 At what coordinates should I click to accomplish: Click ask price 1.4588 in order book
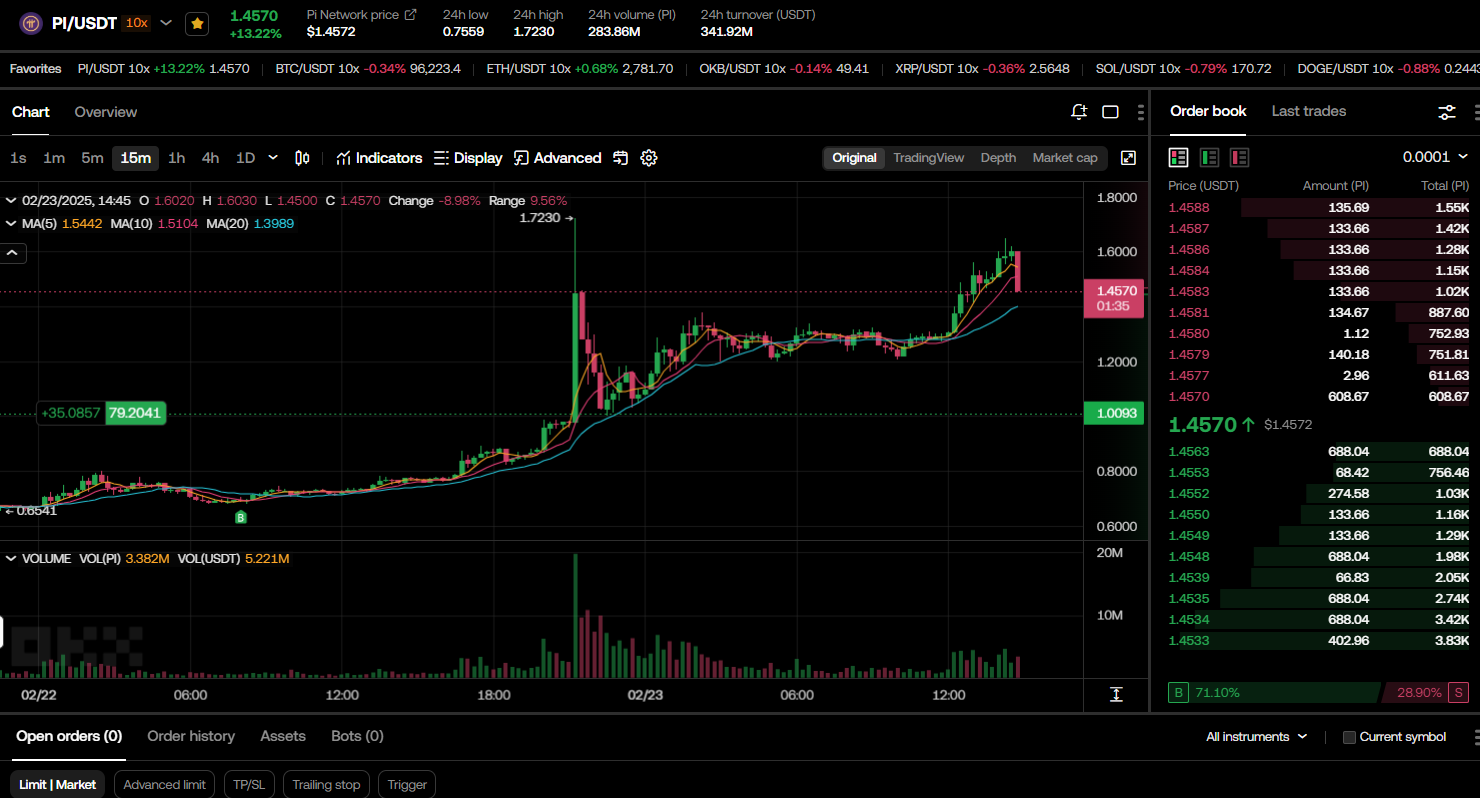tap(1188, 208)
